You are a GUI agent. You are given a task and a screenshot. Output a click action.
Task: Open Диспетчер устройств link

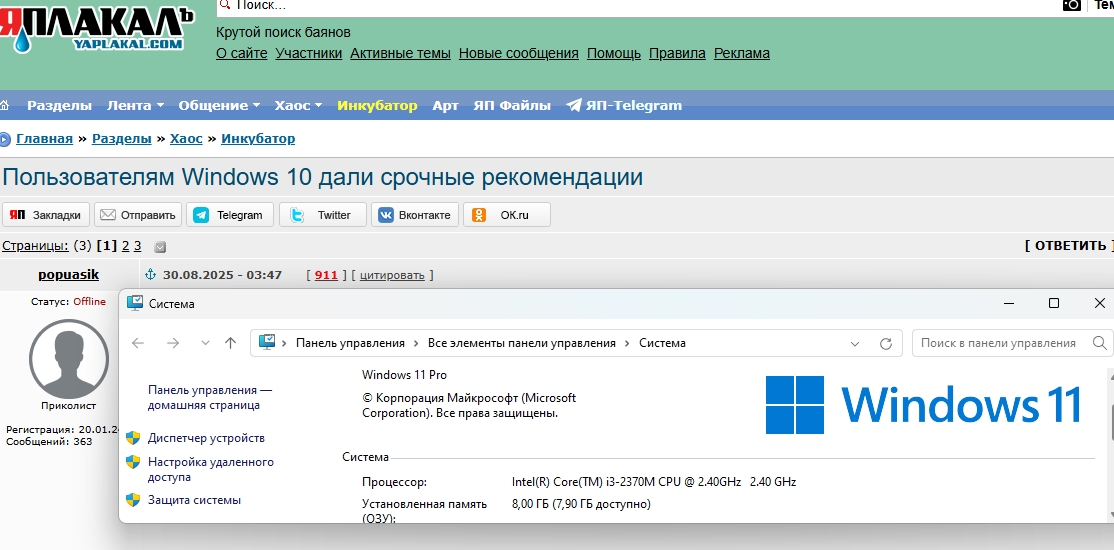[x=206, y=438]
